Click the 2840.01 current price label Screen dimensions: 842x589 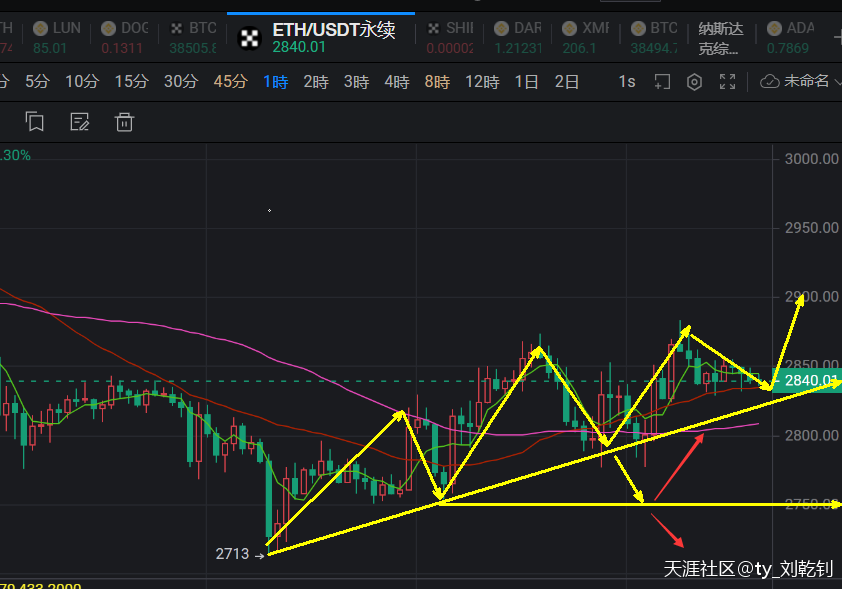pyautogui.click(x=809, y=381)
